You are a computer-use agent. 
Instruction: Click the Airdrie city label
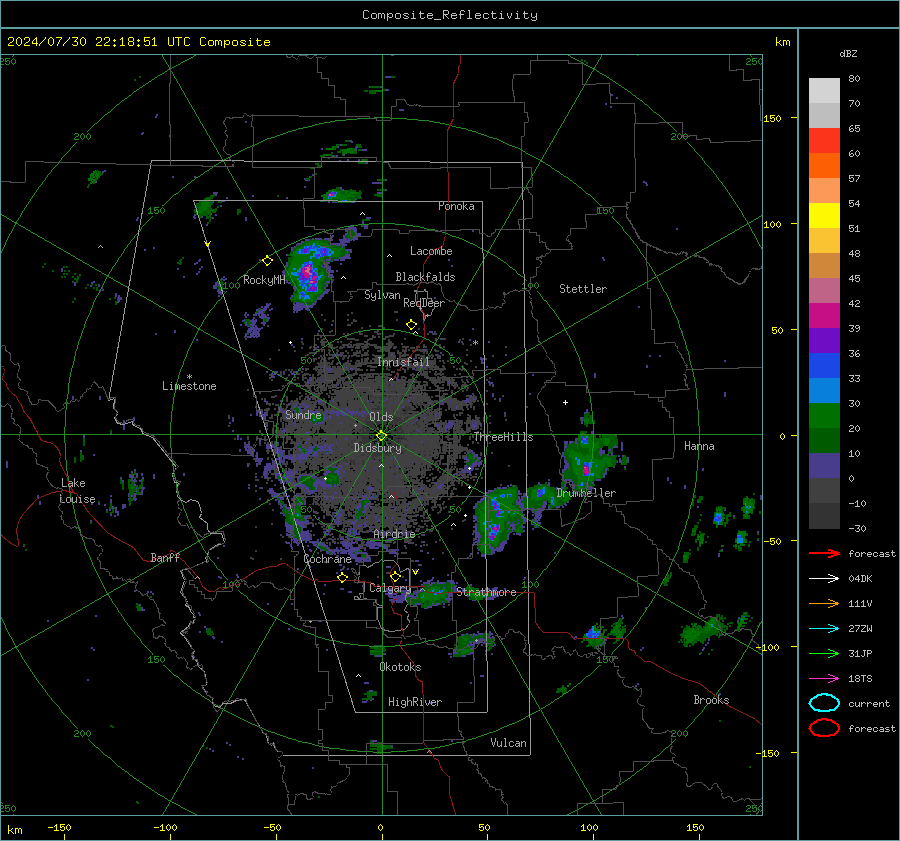[x=394, y=534]
